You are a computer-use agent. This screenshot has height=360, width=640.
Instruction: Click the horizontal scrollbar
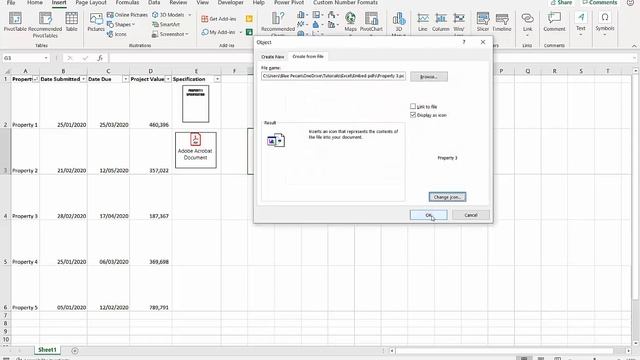point(504,351)
